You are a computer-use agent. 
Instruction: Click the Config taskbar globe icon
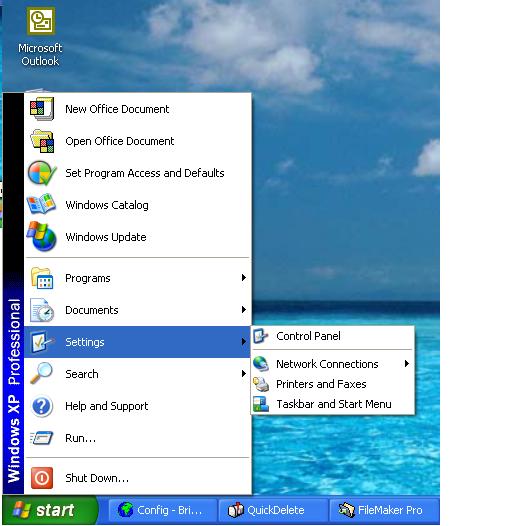[x=126, y=510]
